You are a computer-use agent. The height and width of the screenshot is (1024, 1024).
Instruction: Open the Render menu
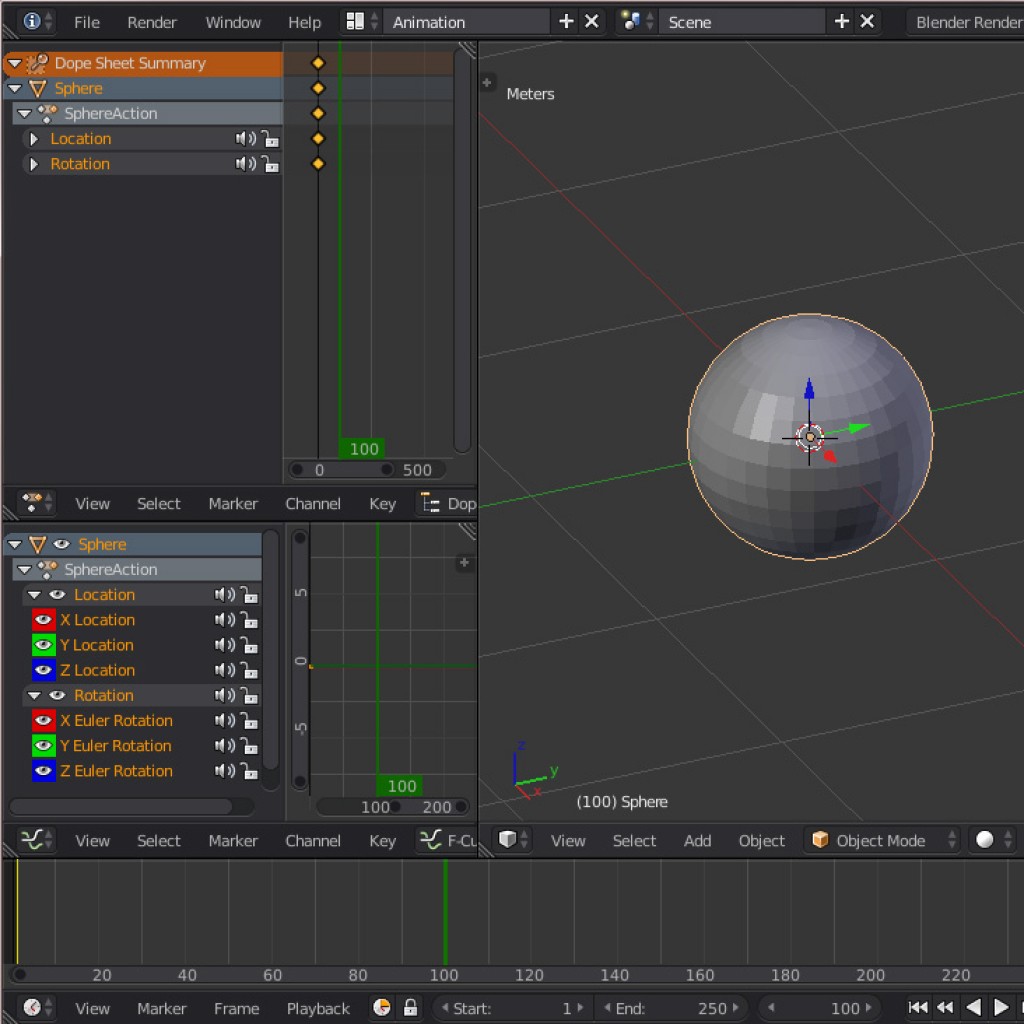tap(152, 21)
